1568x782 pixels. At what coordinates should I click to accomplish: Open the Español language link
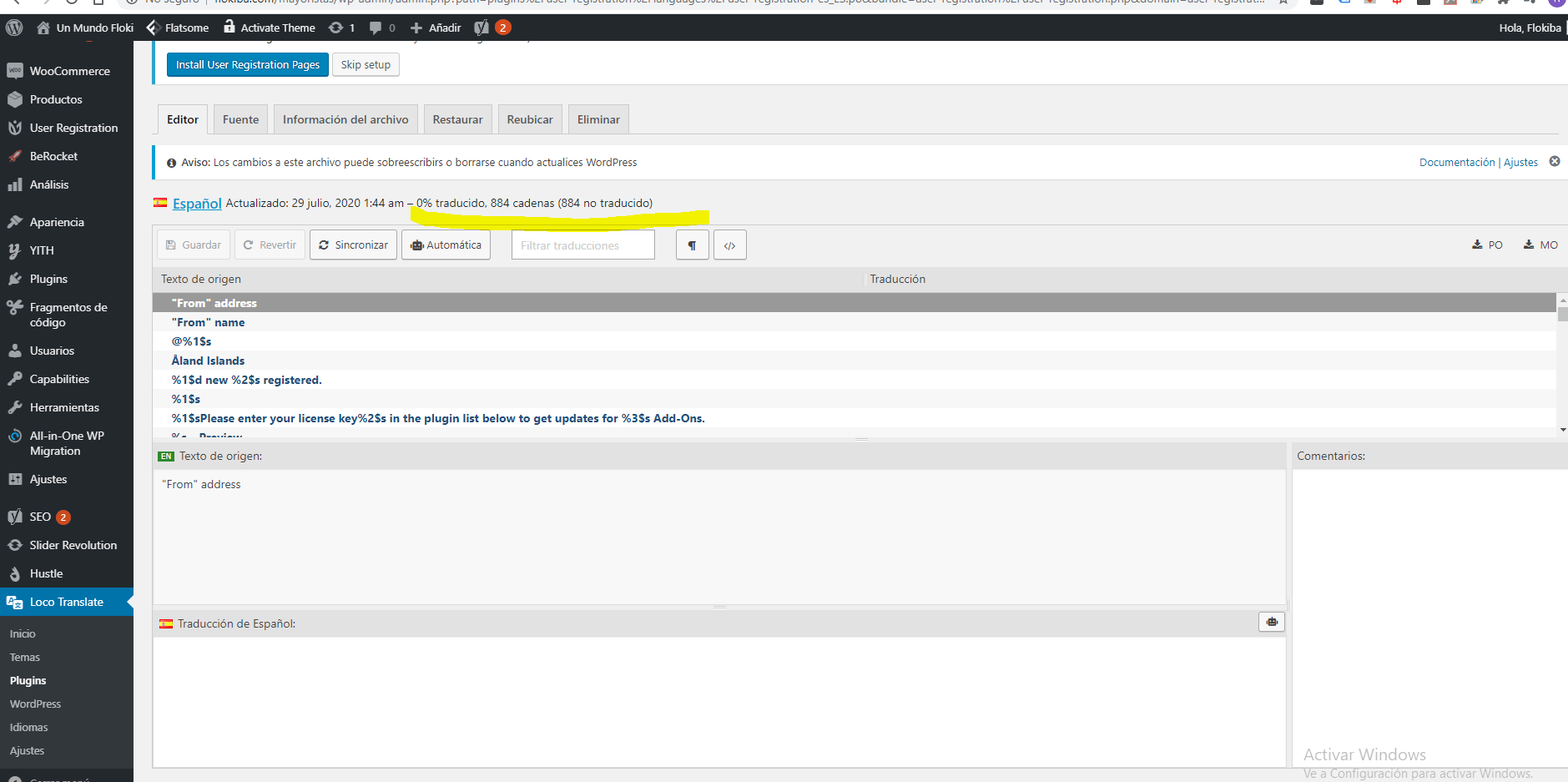pyautogui.click(x=197, y=203)
